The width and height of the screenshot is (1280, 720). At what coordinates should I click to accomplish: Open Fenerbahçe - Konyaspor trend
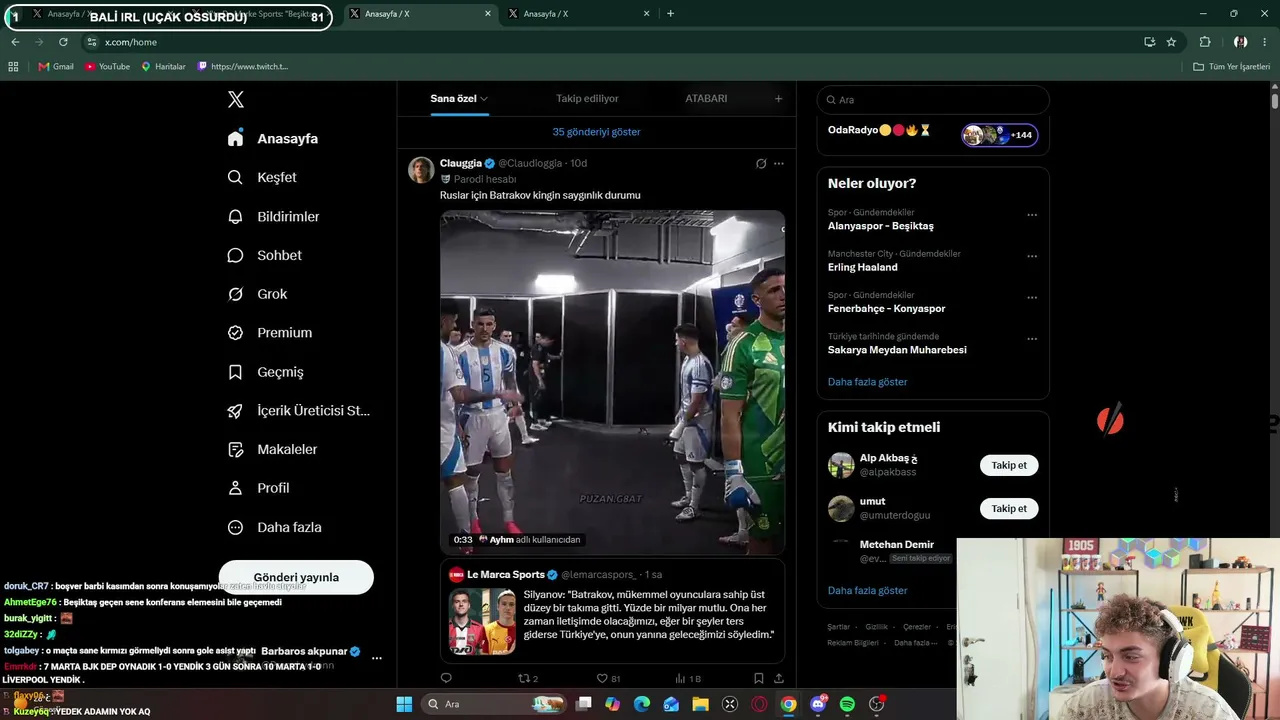(x=886, y=309)
